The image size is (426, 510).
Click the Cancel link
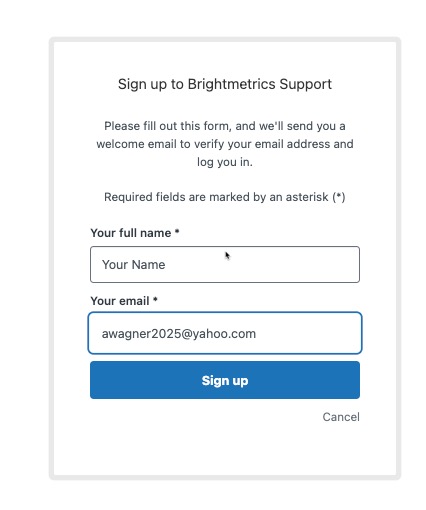(341, 417)
